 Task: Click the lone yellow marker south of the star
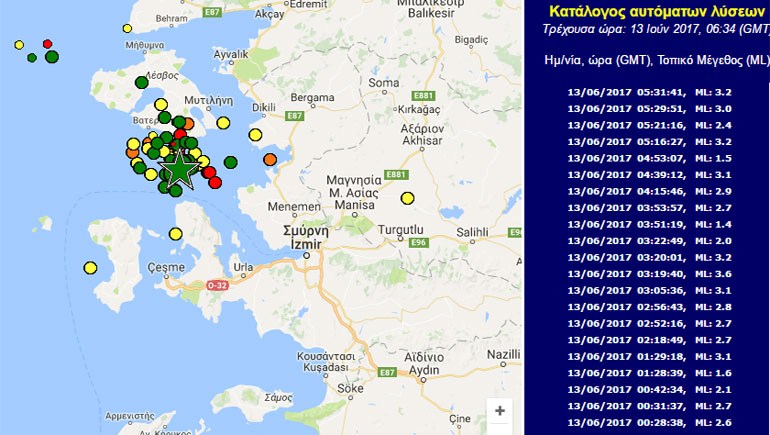pos(176,234)
